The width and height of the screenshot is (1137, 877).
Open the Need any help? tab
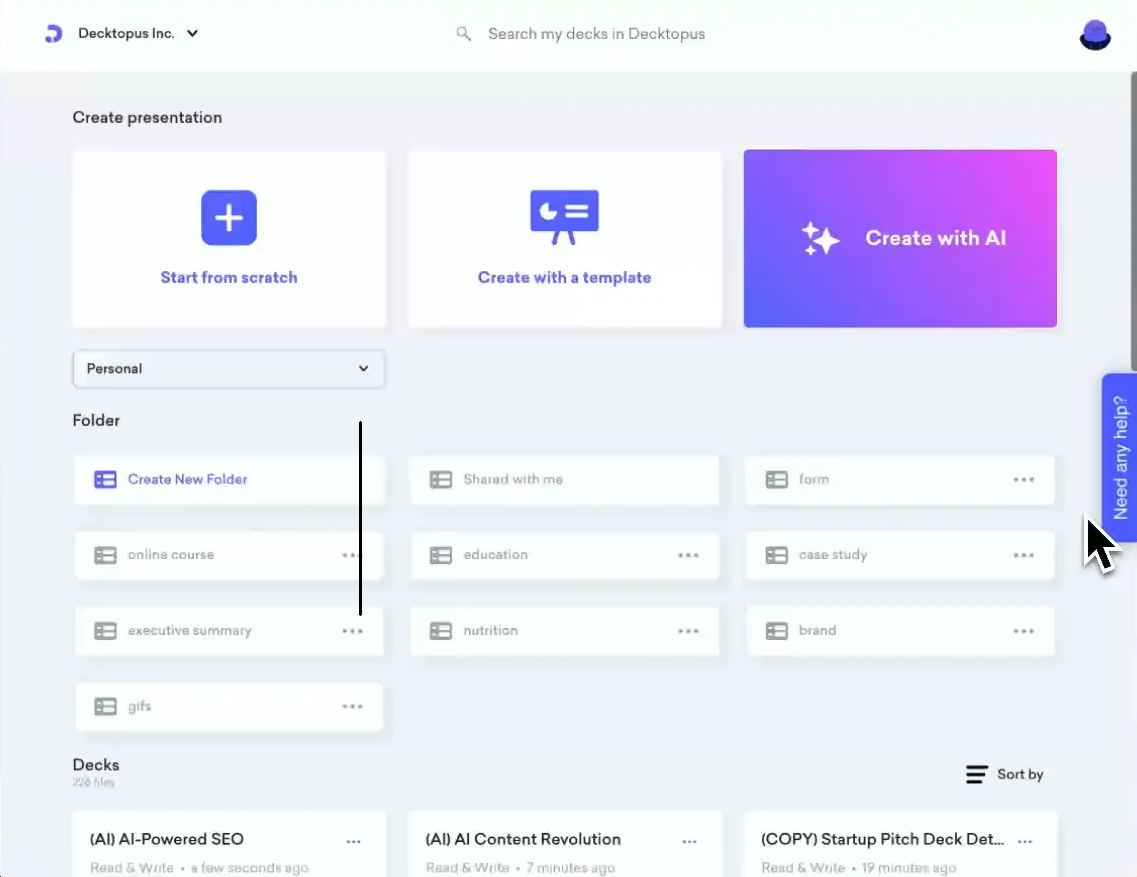tap(1120, 456)
